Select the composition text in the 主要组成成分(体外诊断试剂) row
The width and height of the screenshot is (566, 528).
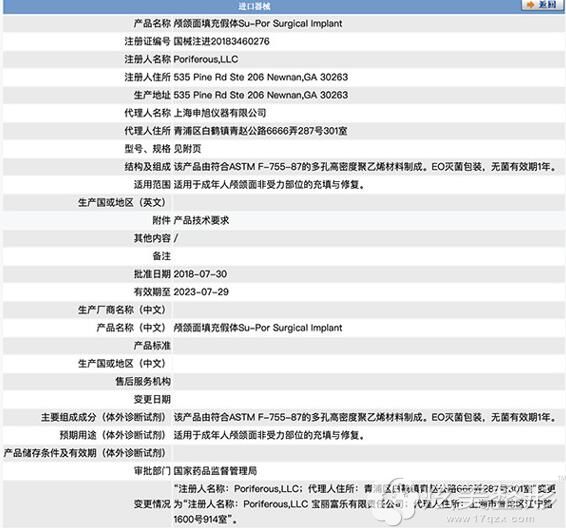[366, 418]
